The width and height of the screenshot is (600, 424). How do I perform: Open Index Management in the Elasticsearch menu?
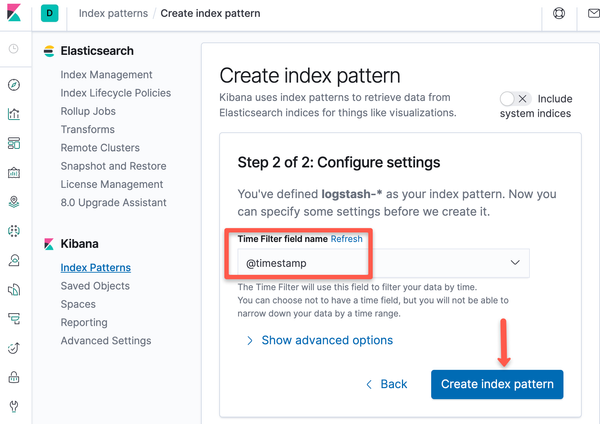[106, 75]
